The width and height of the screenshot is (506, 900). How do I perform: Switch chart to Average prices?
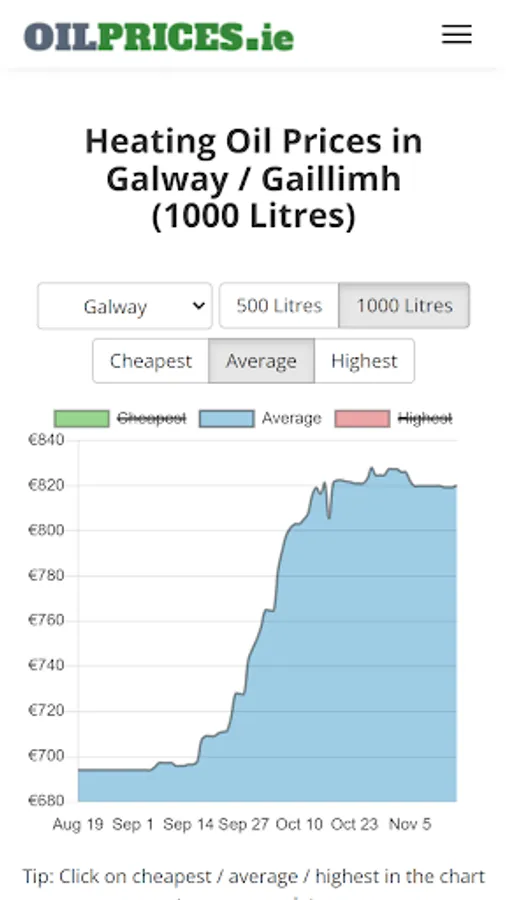click(x=261, y=361)
